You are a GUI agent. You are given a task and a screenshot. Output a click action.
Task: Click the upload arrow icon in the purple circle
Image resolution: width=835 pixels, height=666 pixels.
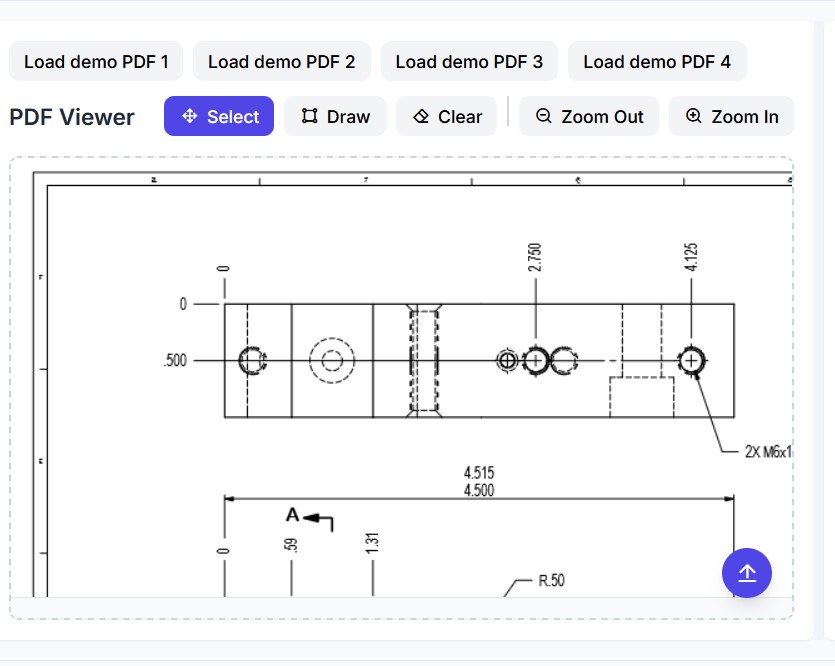click(x=747, y=573)
